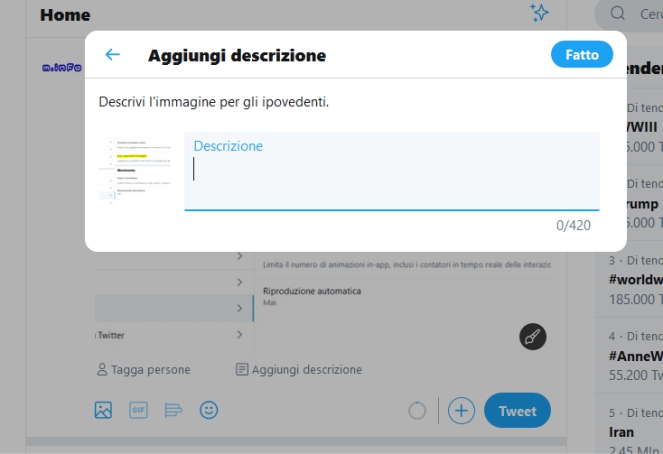The width and height of the screenshot is (663, 454).
Task: Click #worldw trending hashtag
Action: pos(636,280)
